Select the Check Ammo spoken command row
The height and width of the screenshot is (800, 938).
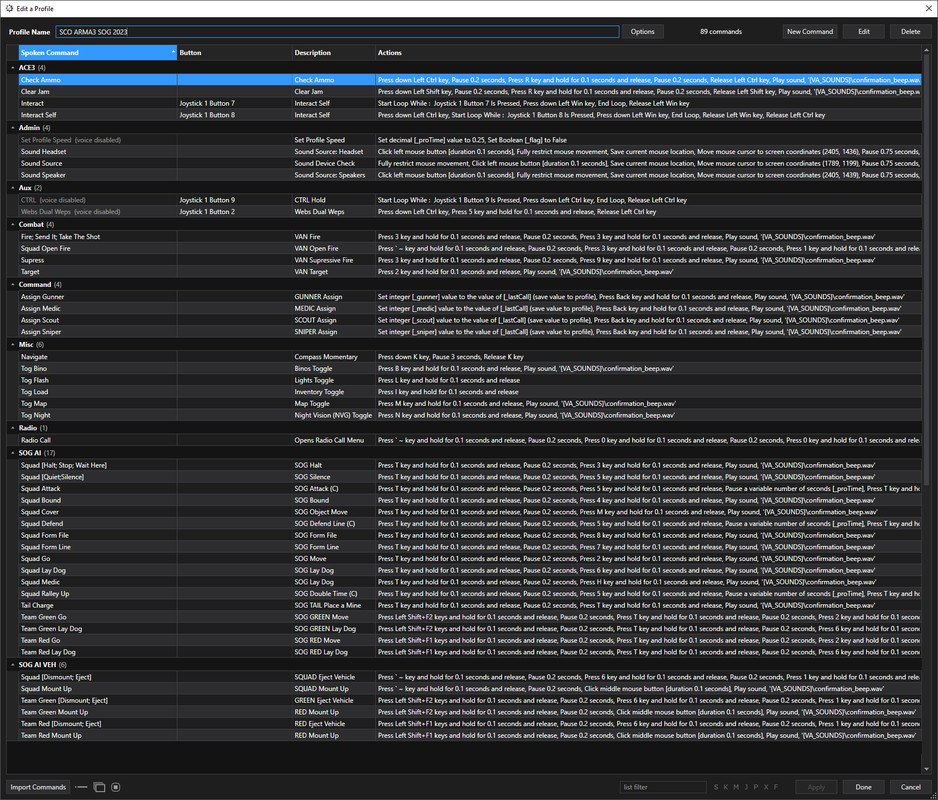[470, 80]
